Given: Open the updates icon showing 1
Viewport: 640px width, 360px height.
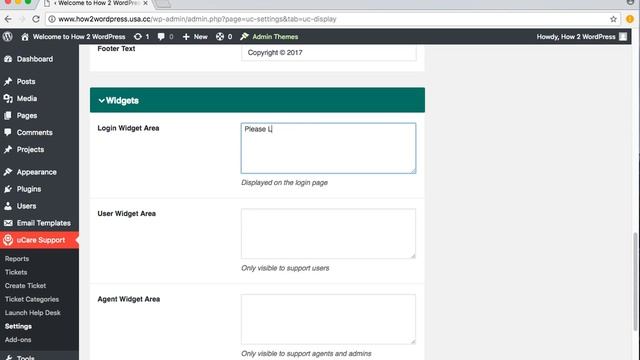Looking at the screenshot, I should pyautogui.click(x=138, y=37).
